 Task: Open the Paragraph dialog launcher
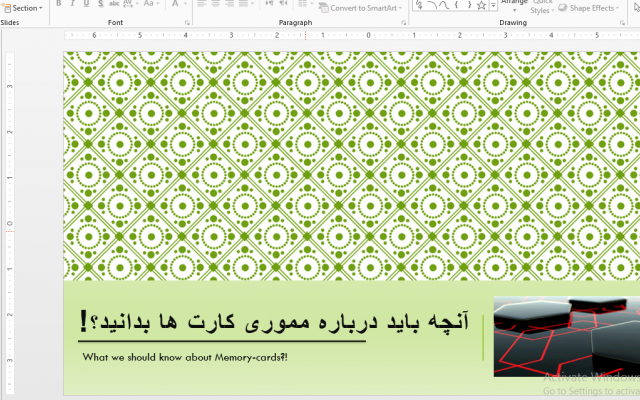coord(404,23)
